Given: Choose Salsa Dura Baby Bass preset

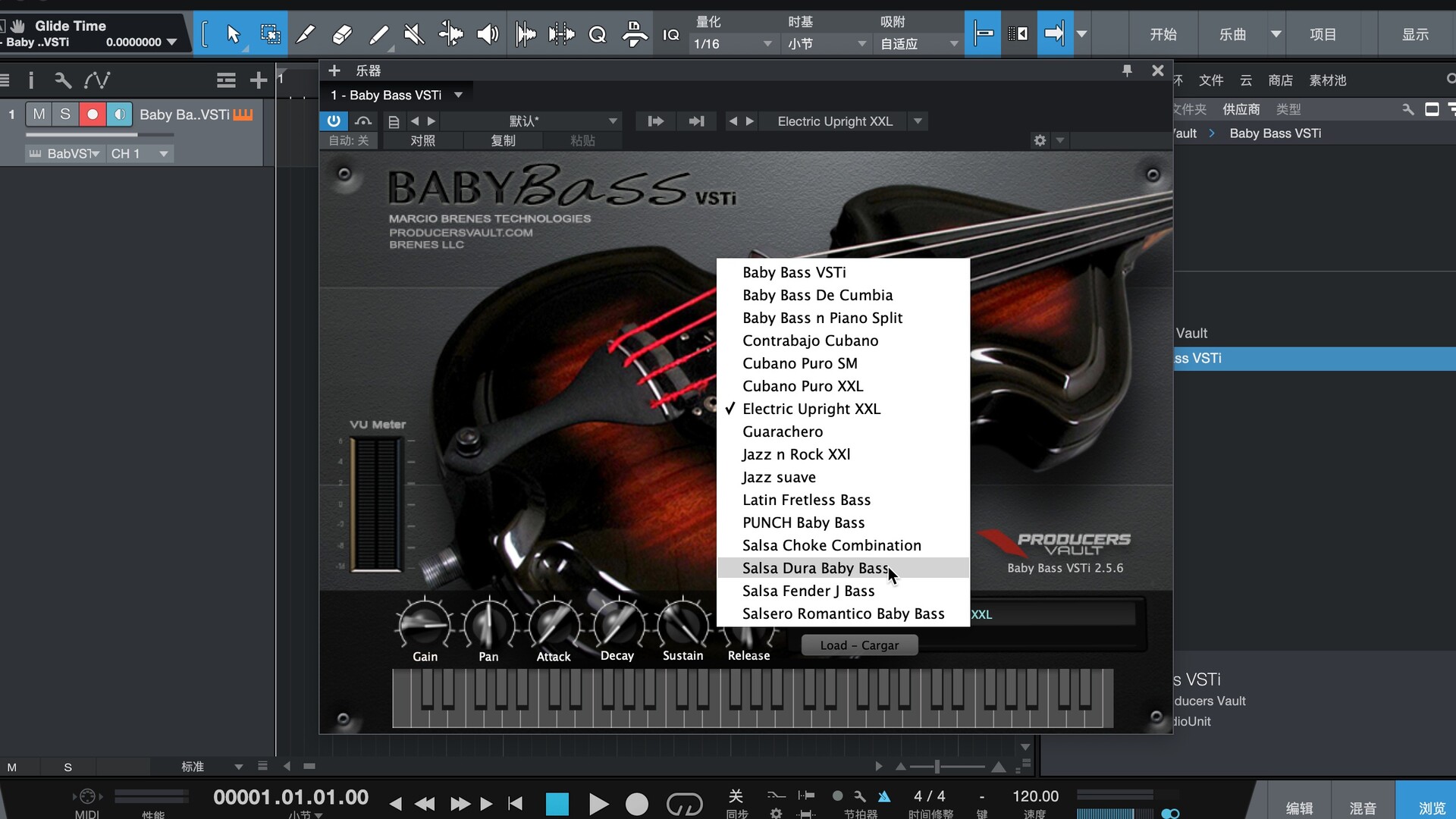Looking at the screenshot, I should [815, 568].
